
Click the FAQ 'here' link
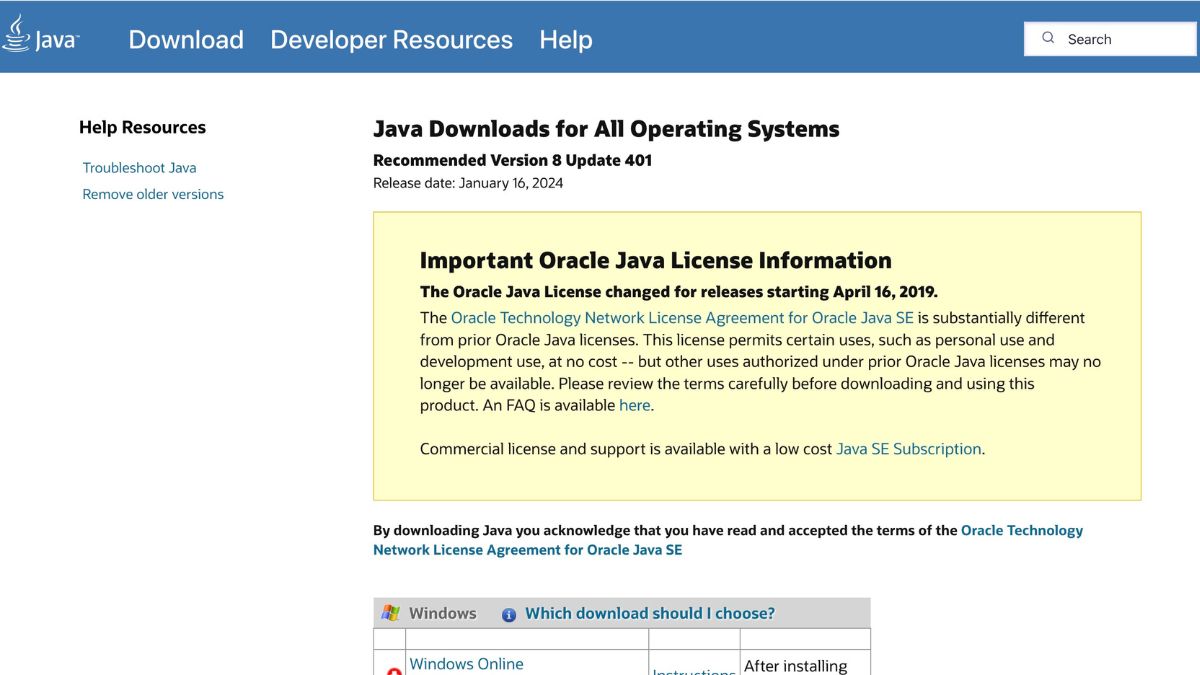pyautogui.click(x=634, y=405)
